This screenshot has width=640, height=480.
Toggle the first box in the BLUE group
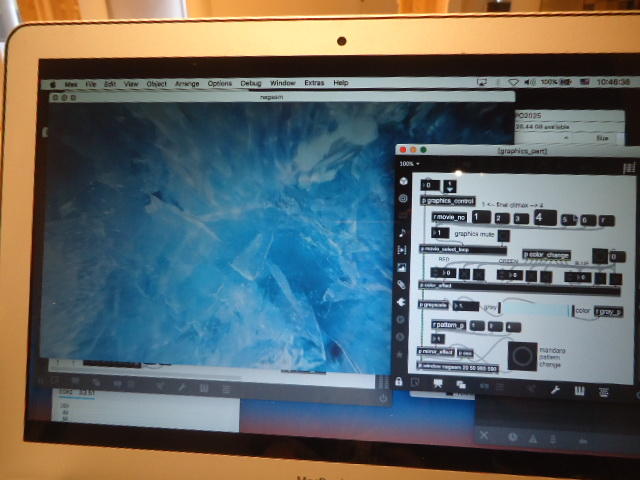coord(600,278)
